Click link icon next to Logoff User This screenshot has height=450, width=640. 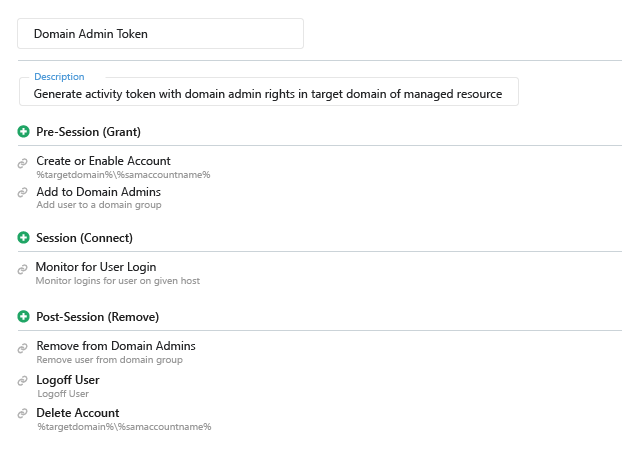tap(23, 382)
